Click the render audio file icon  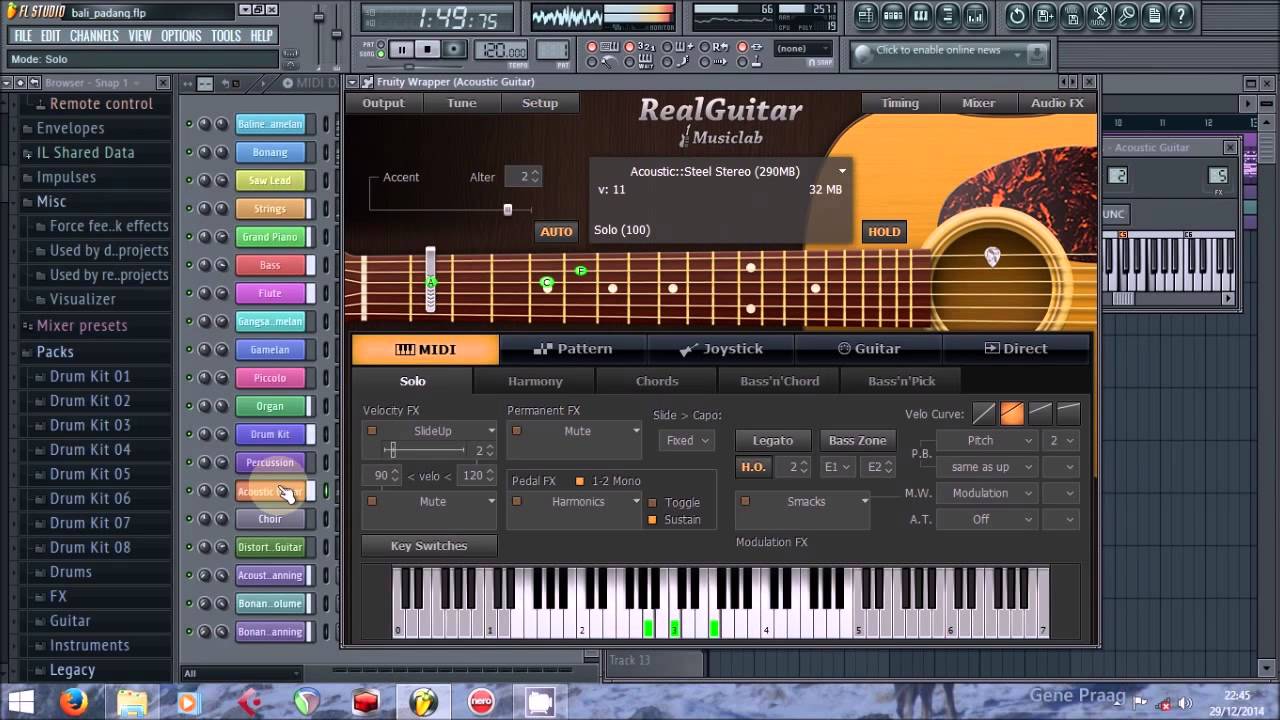(x=1072, y=15)
